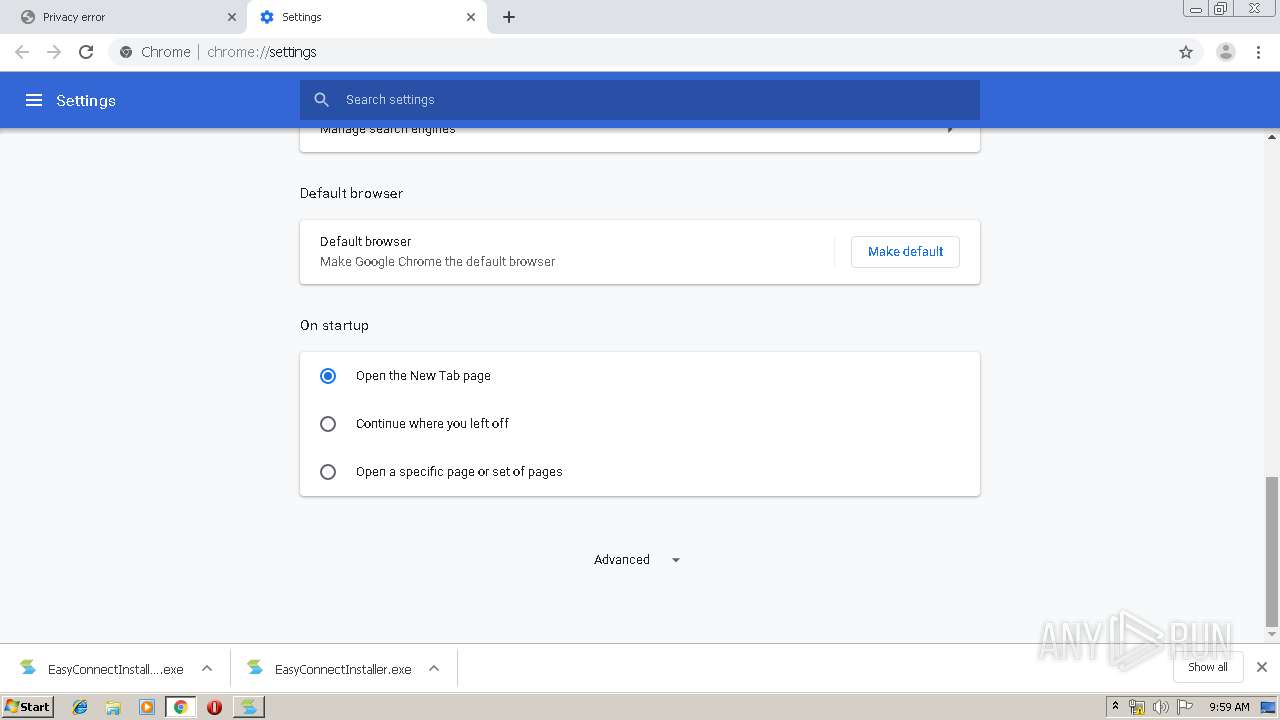Close the downloads shelf
This screenshot has height=720, width=1280.
1262,667
